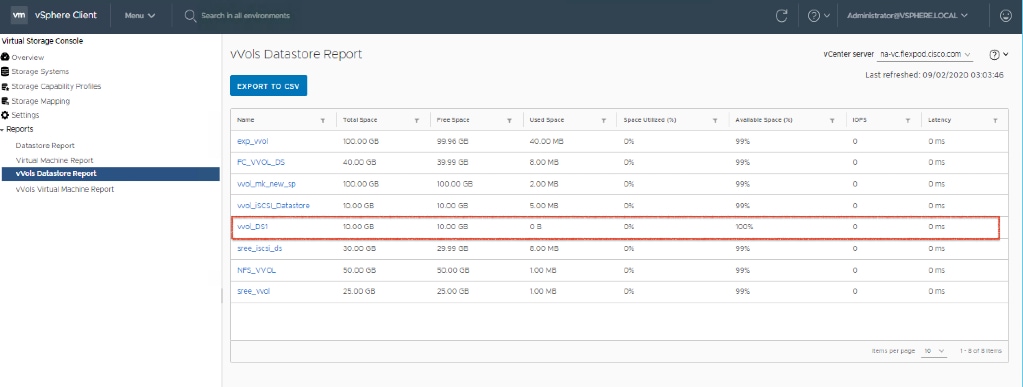Screen dimensions: 1023x387
Task: Click the Storage Systems sidebar icon
Action: pyautogui.click(x=5, y=72)
